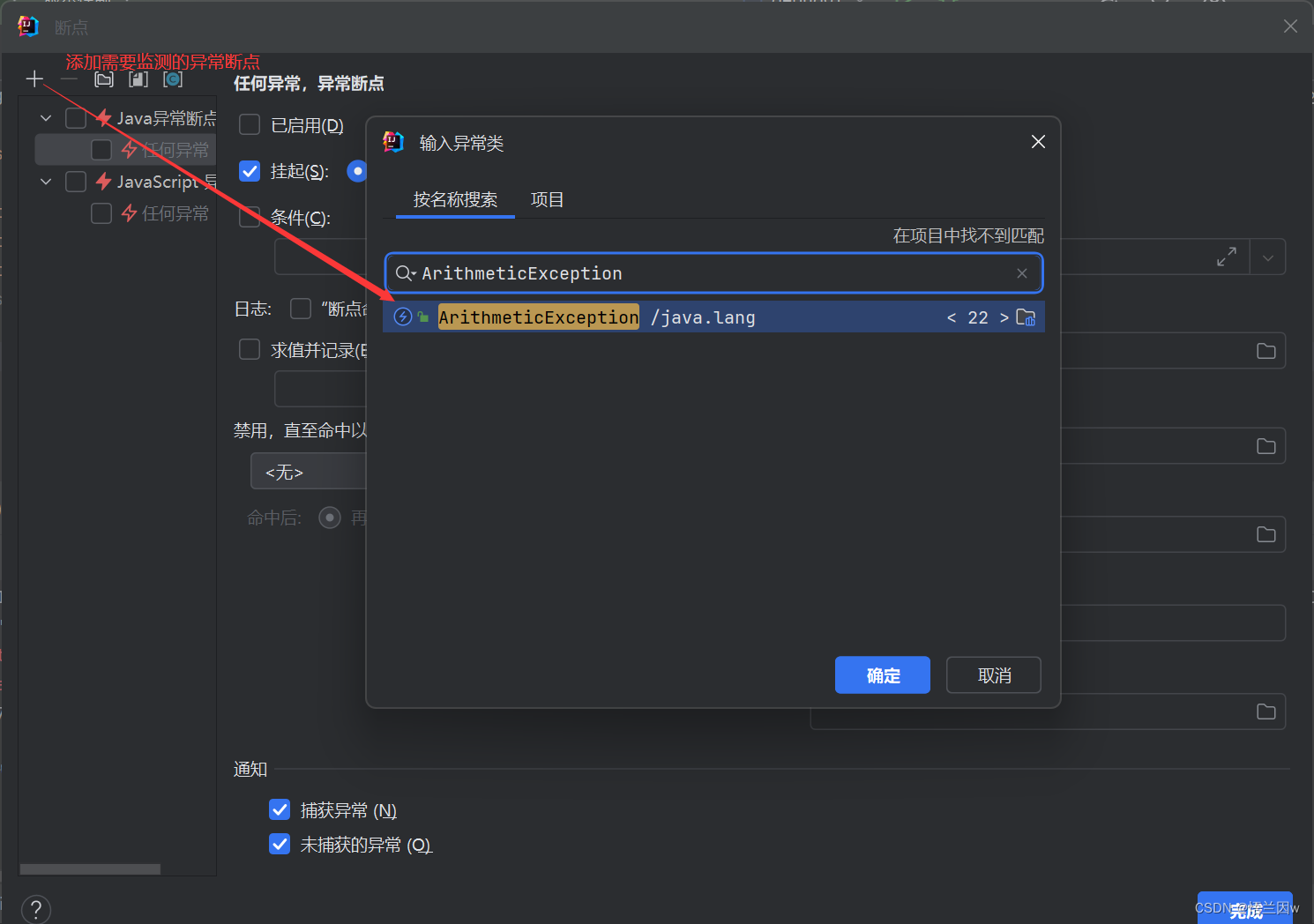Toggle group-by-file icon in breakpoints toolbar
The image size is (1314, 924).
138,79
